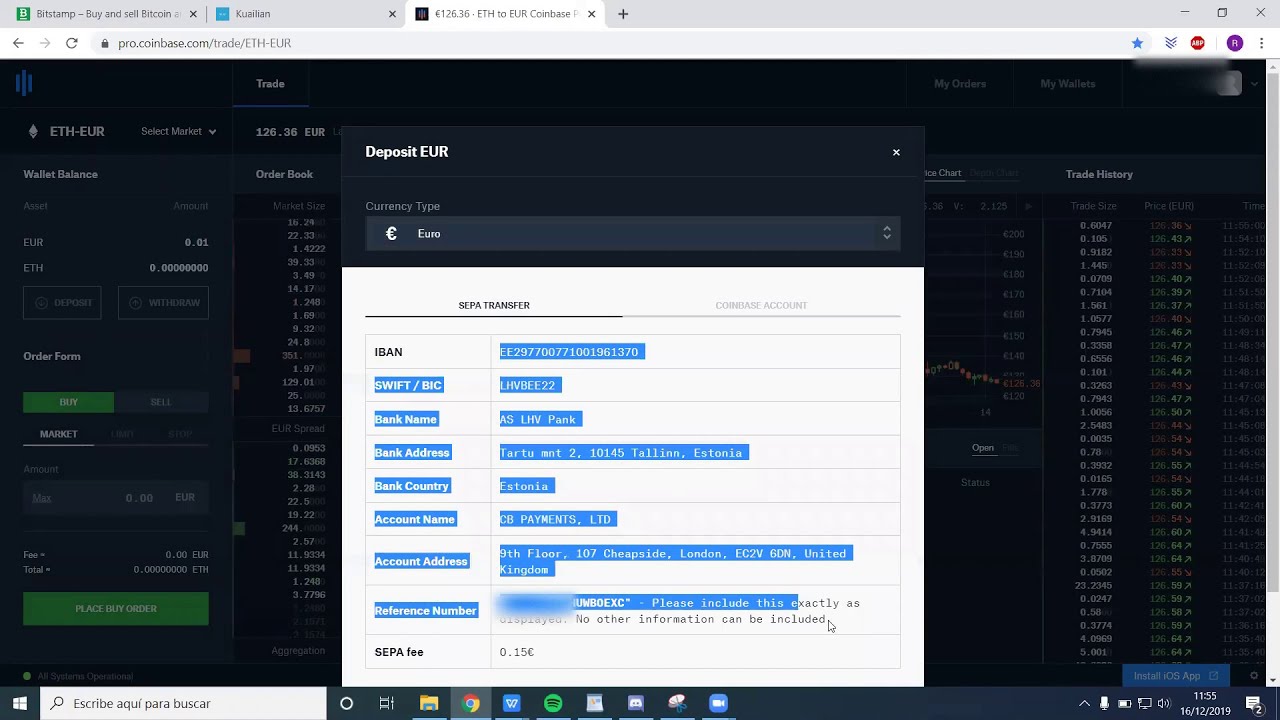Close the Kuailian browser tab

click(x=392, y=14)
